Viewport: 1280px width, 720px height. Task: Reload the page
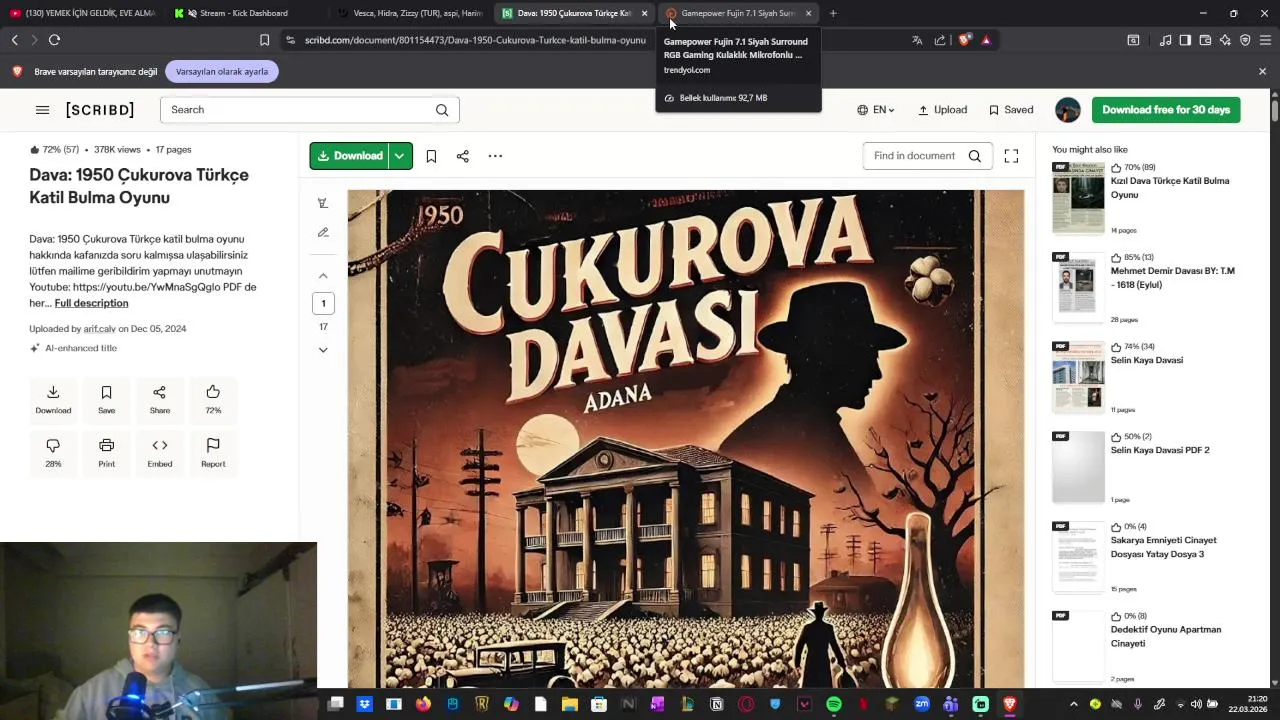[x=54, y=40]
